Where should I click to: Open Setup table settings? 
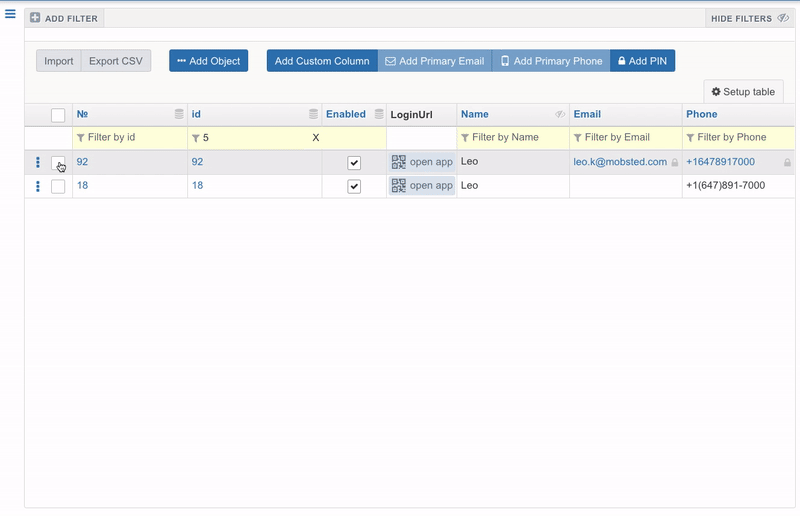[x=743, y=92]
